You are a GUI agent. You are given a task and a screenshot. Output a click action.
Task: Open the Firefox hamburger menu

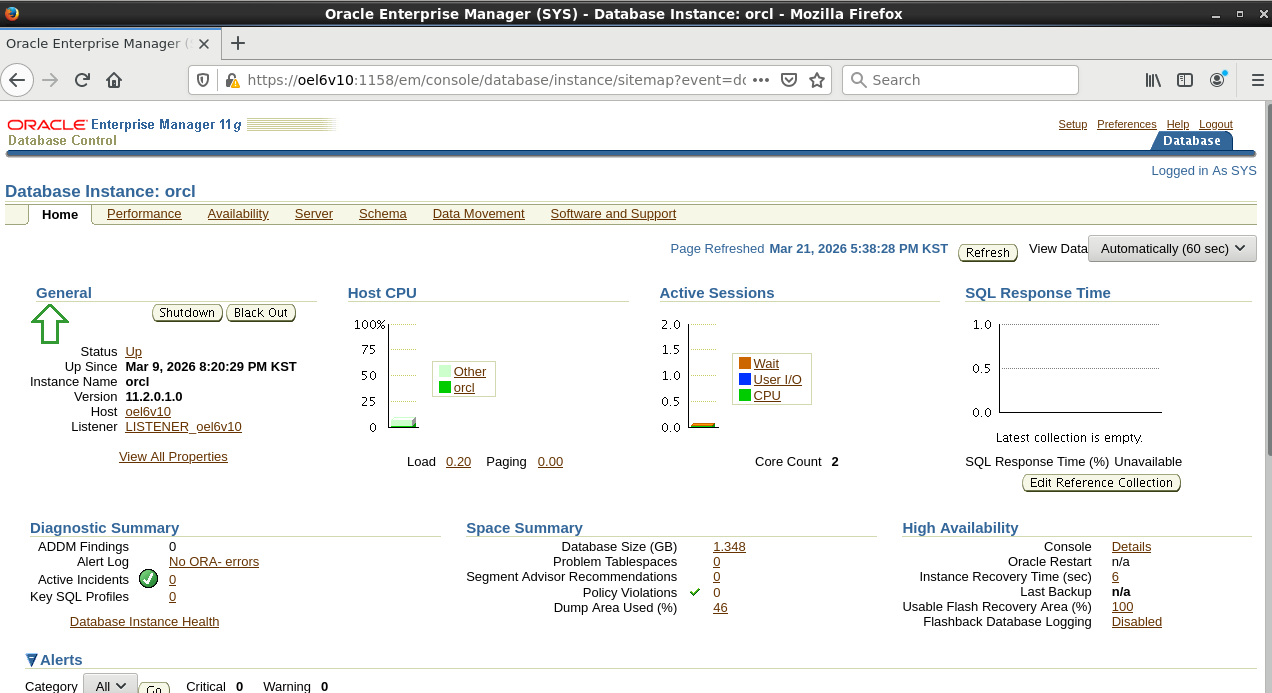click(1257, 80)
